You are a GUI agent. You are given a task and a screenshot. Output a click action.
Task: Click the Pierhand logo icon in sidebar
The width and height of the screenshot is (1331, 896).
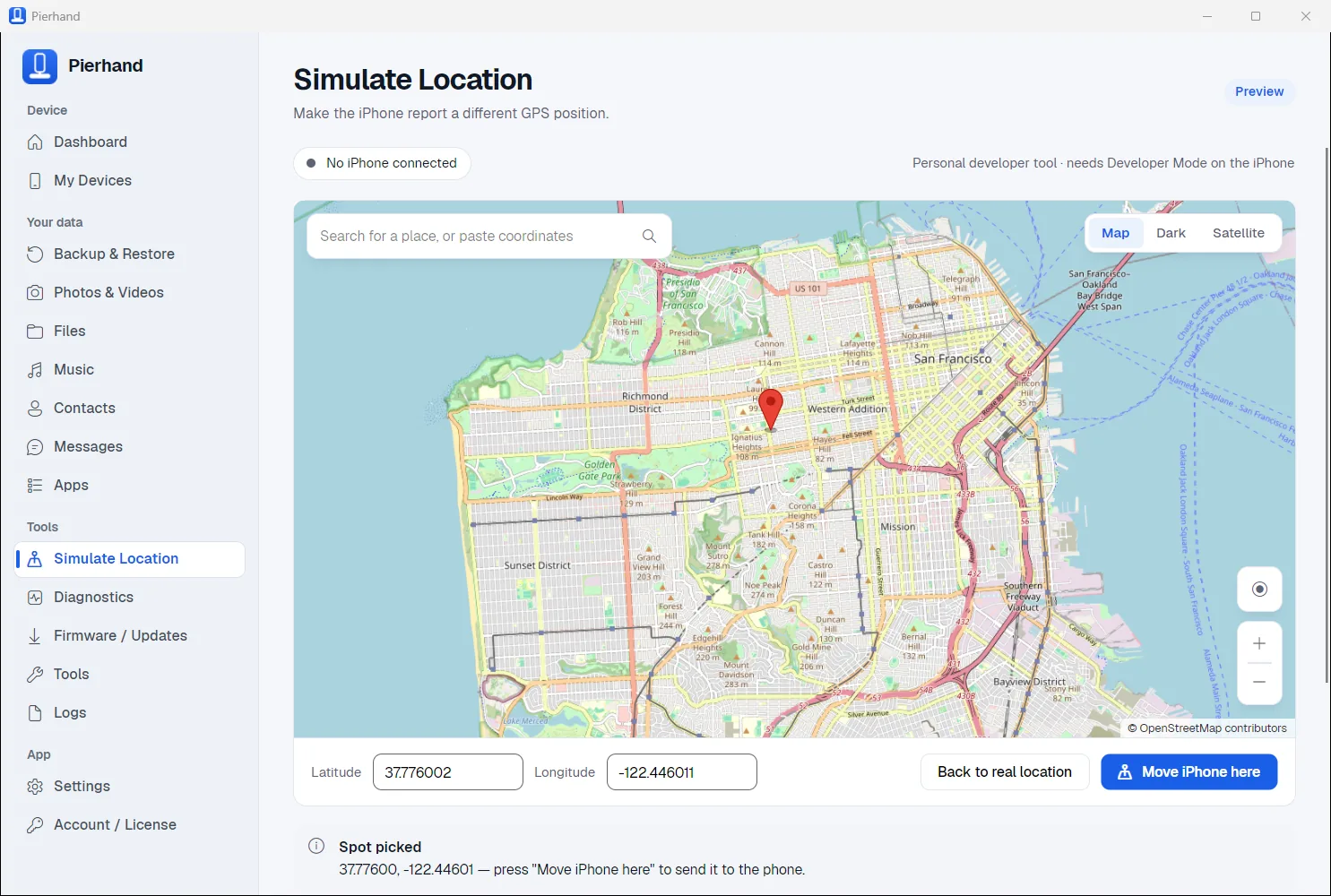(x=39, y=66)
